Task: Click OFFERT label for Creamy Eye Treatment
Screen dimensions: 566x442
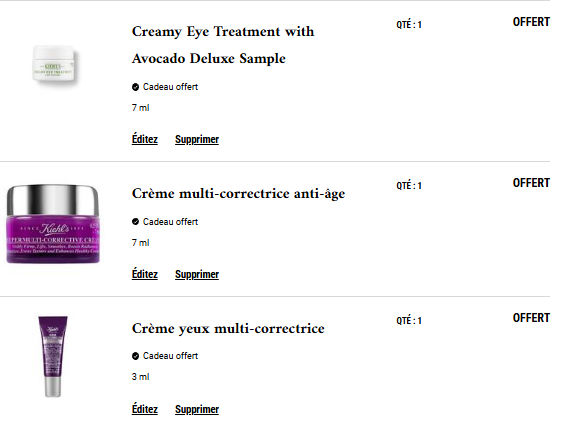Action: [x=531, y=22]
